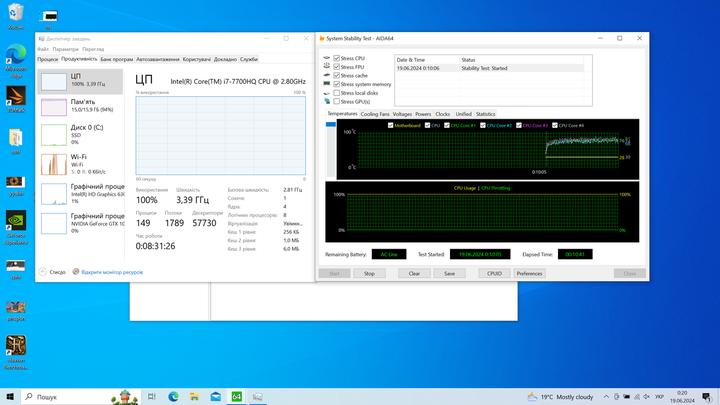Click the CPU icon beside Stress CPU
Image resolution: width=720 pixels, height=405 pixels.
[326, 58]
